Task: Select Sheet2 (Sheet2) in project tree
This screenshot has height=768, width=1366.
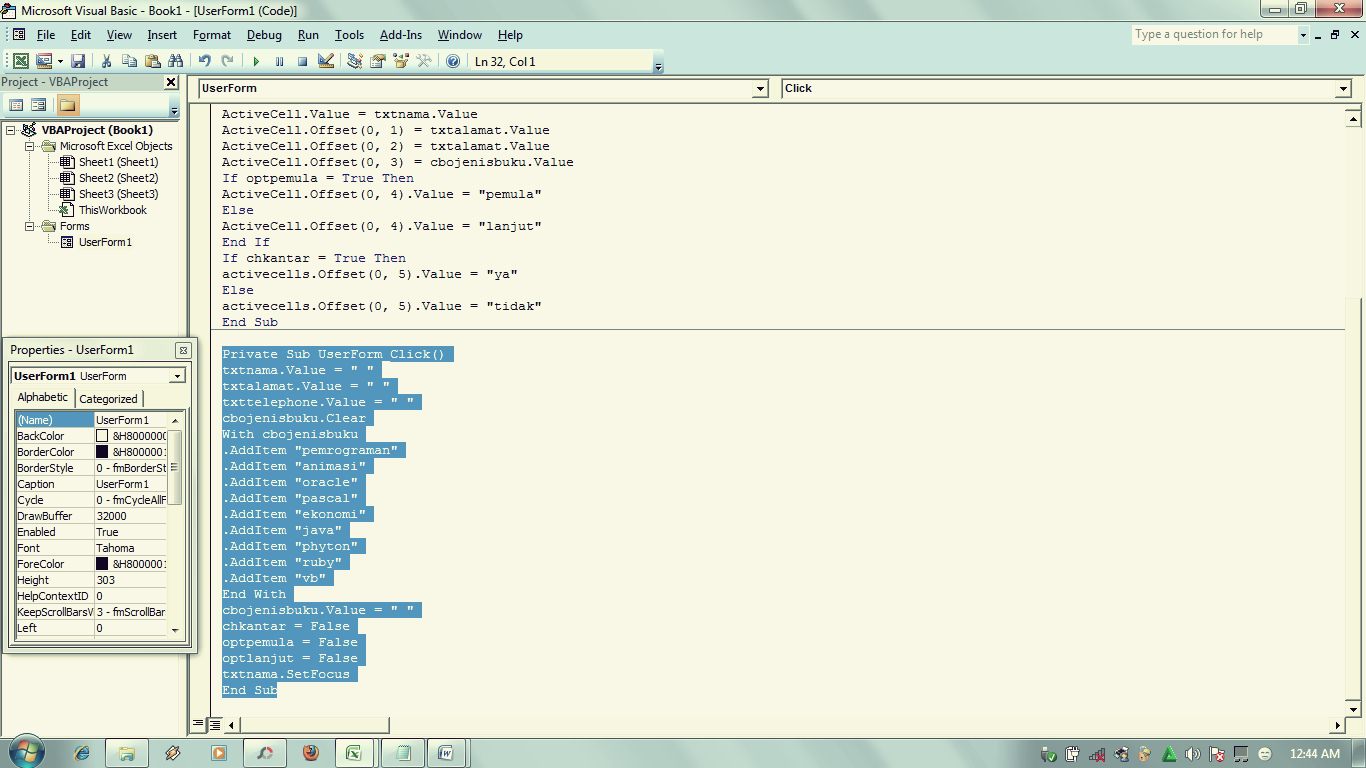Action: tap(118, 178)
